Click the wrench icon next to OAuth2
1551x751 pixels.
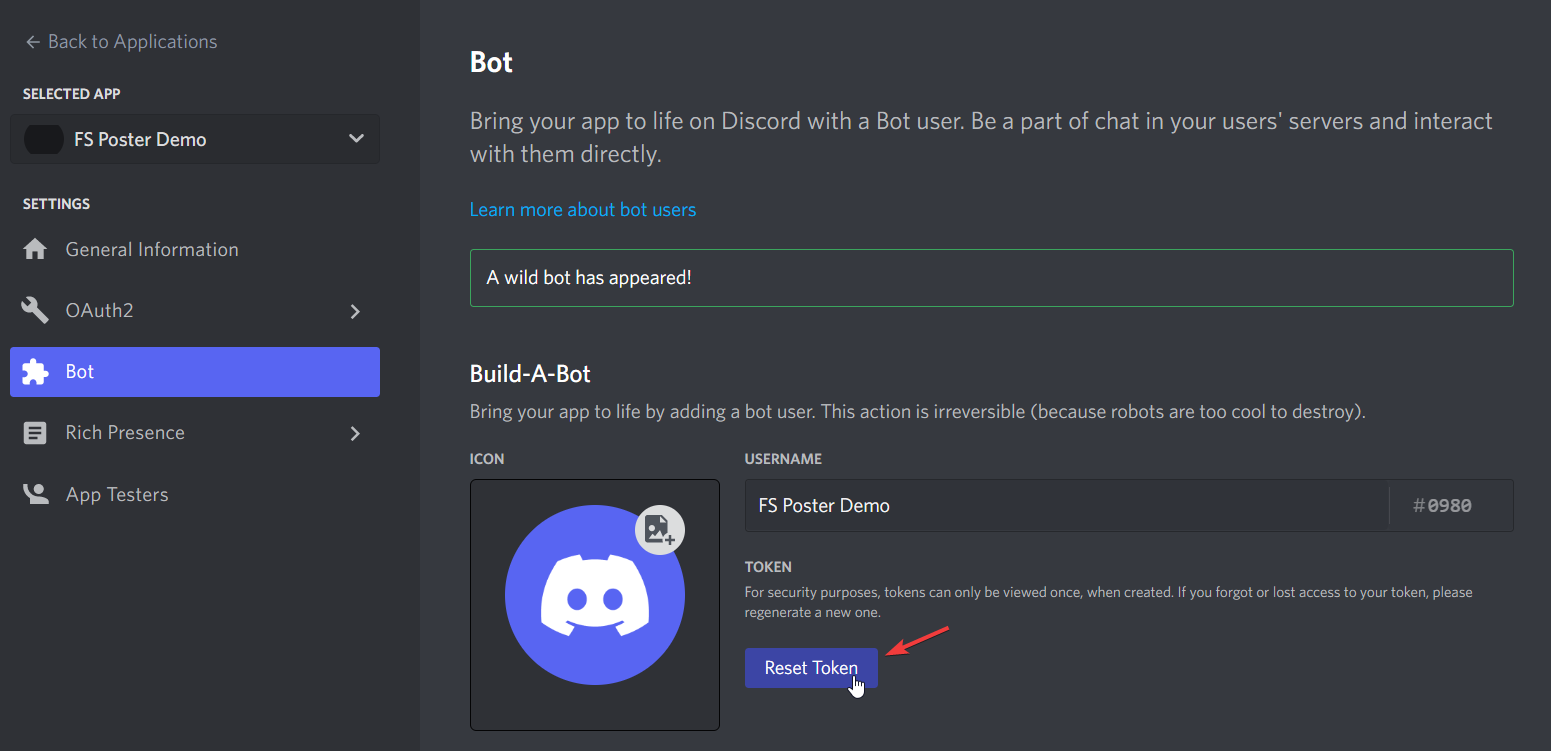(x=35, y=311)
